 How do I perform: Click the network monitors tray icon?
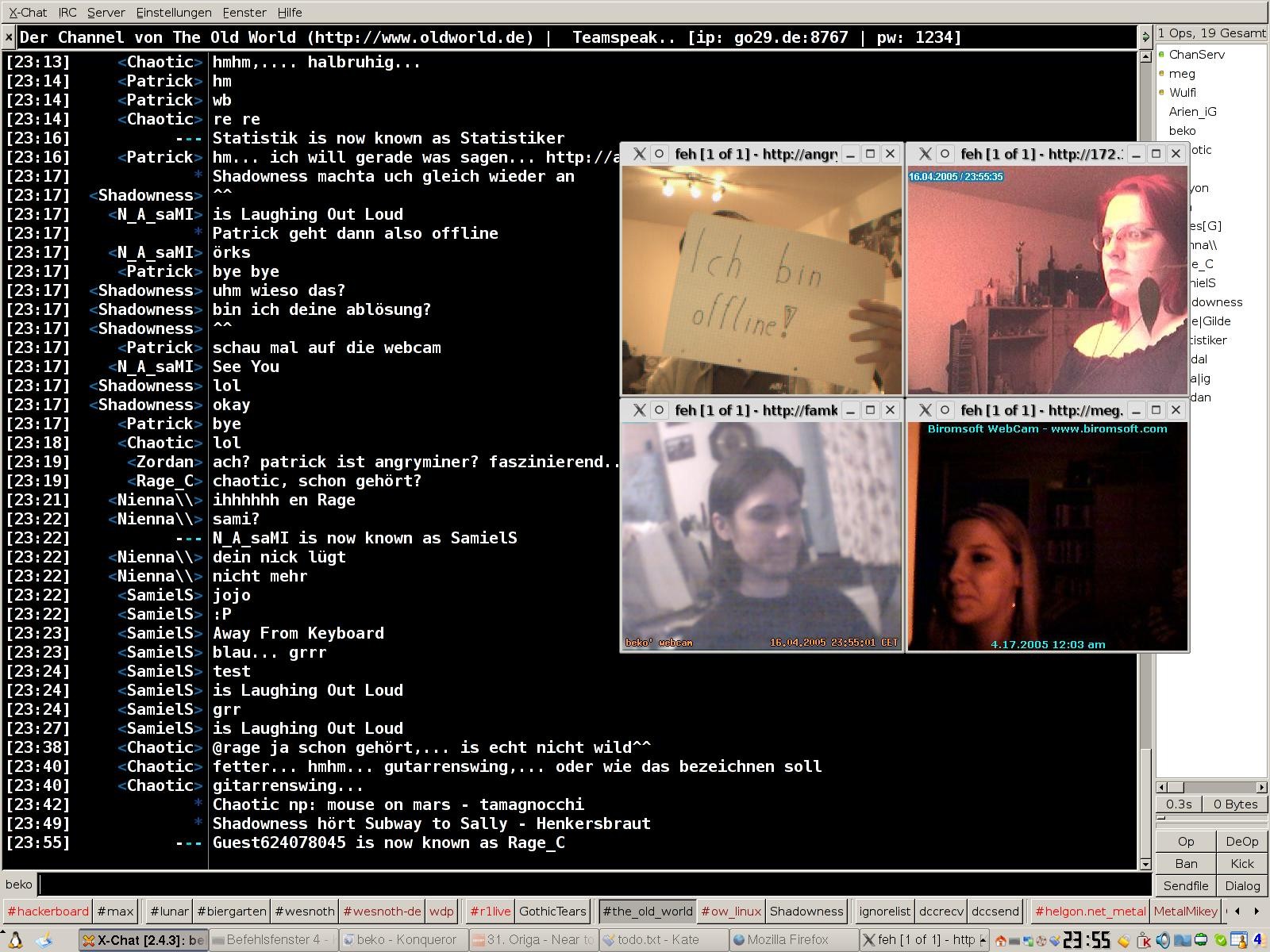(1028, 941)
